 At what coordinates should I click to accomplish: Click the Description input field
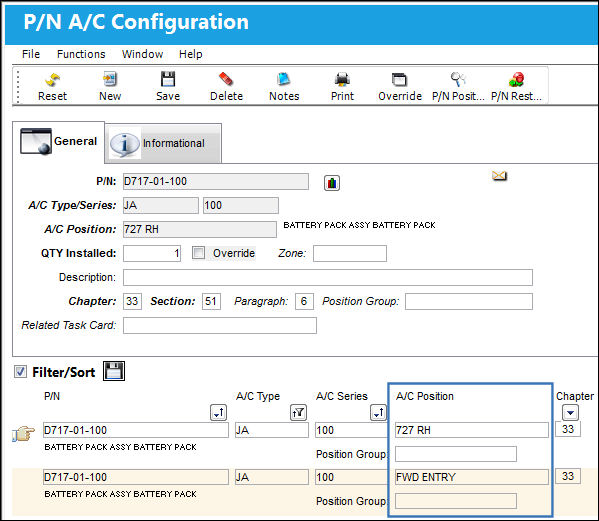(328, 277)
